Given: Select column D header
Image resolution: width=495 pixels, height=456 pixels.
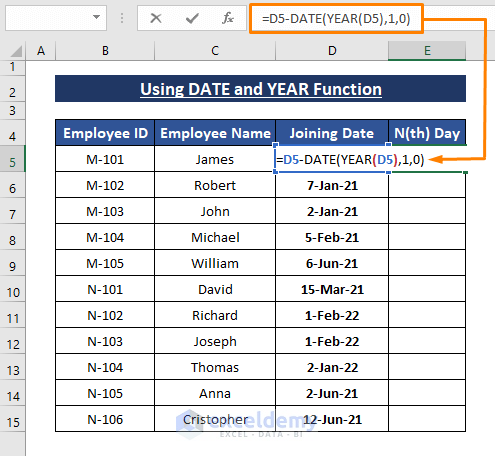Looking at the screenshot, I should (332, 51).
